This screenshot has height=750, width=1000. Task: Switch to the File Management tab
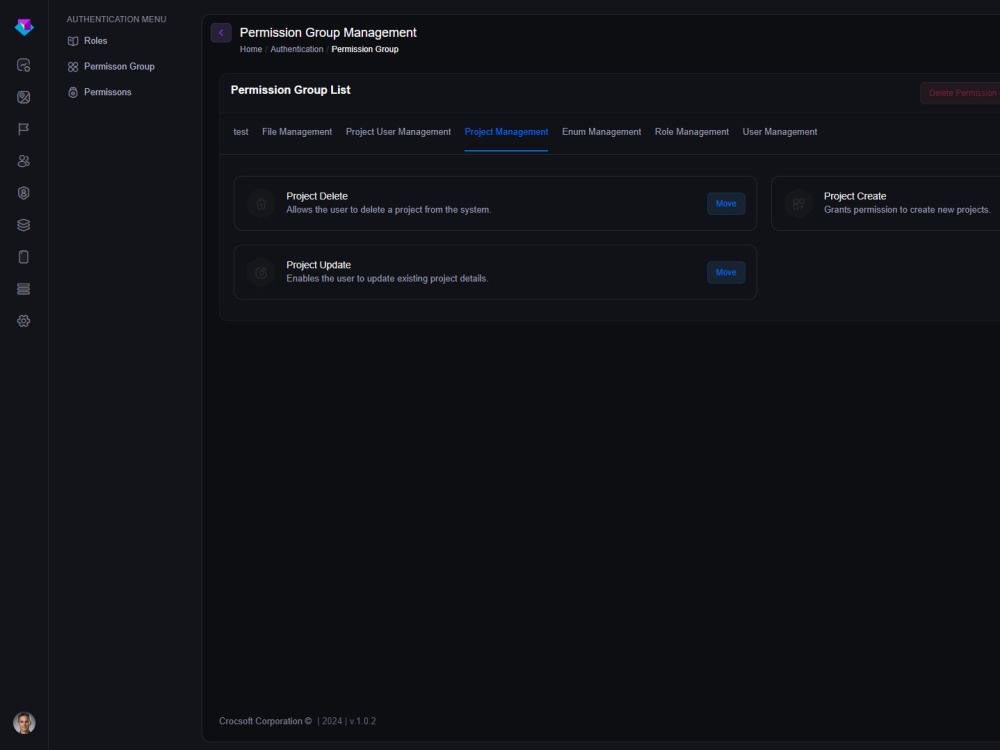[x=297, y=132]
